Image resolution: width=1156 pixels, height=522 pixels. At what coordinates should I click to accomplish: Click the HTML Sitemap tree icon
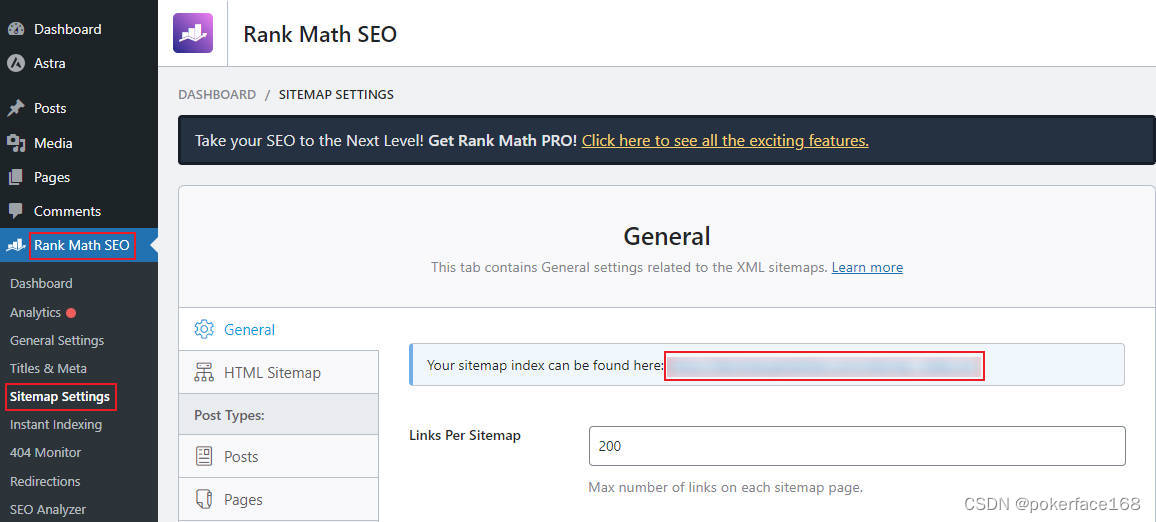(x=204, y=373)
